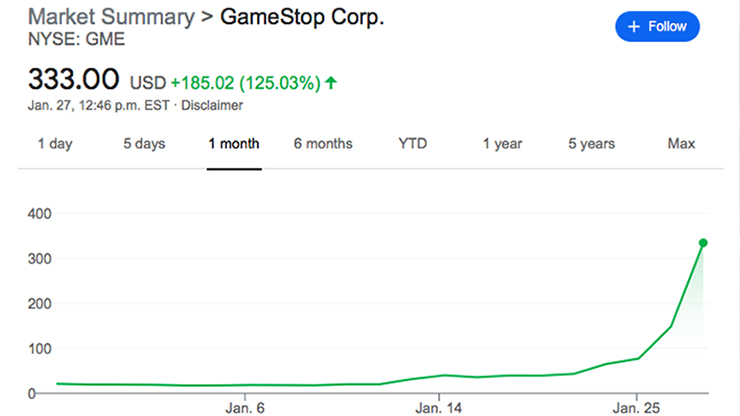Open the 5 years tab
Viewport: 740px width, 416px height.
click(592, 144)
